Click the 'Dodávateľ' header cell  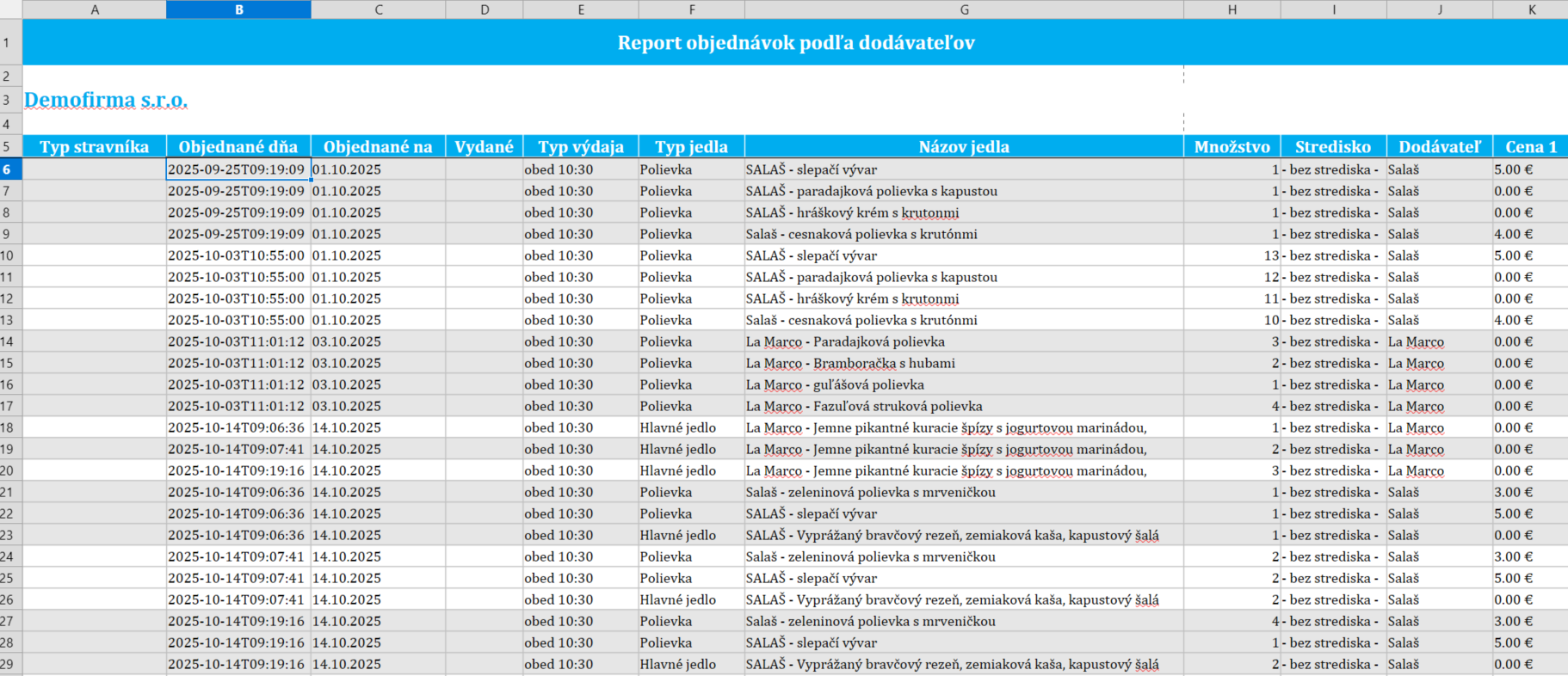pyautogui.click(x=1439, y=147)
